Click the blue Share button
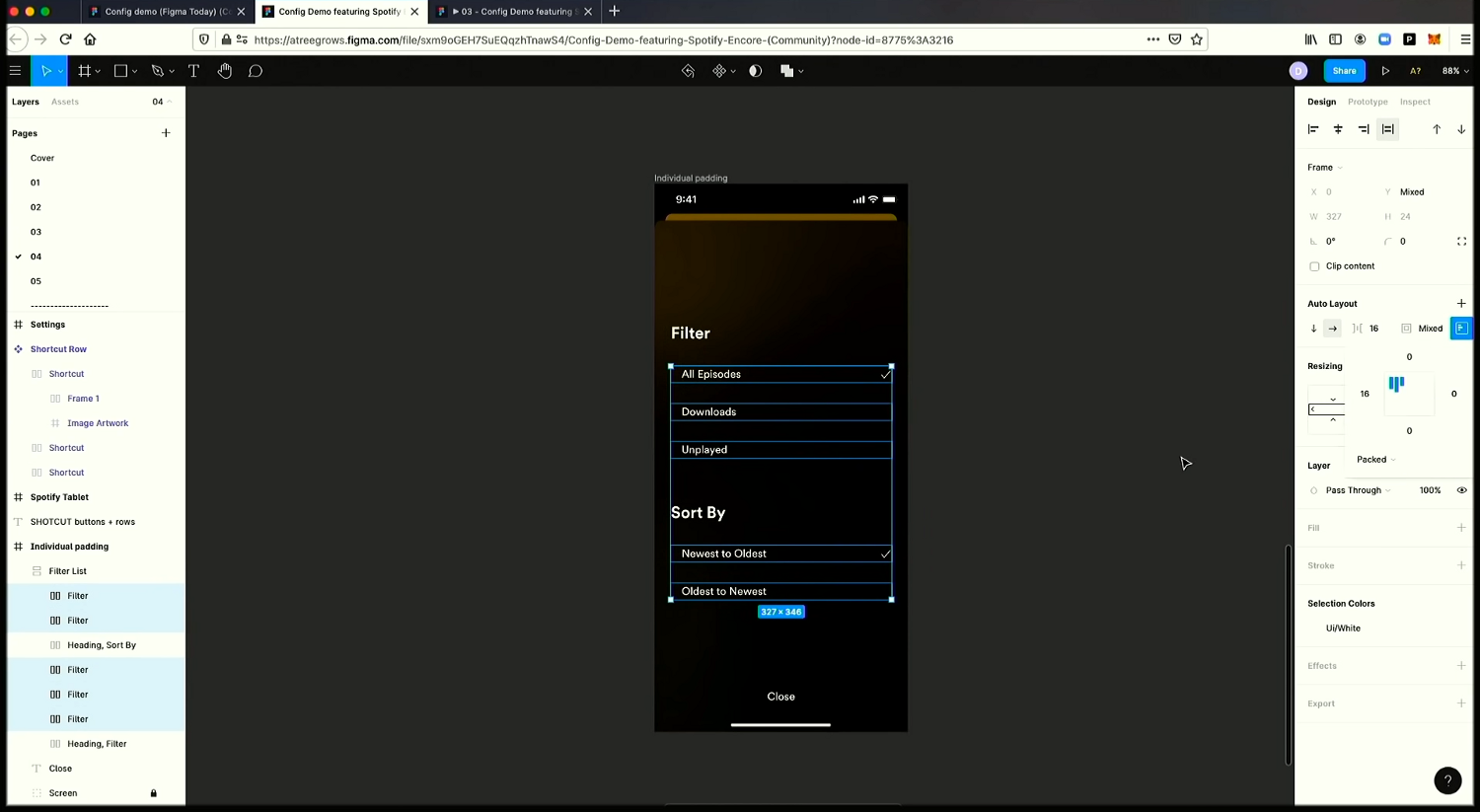Screen dimensions: 1480x812 click(x=1344, y=71)
